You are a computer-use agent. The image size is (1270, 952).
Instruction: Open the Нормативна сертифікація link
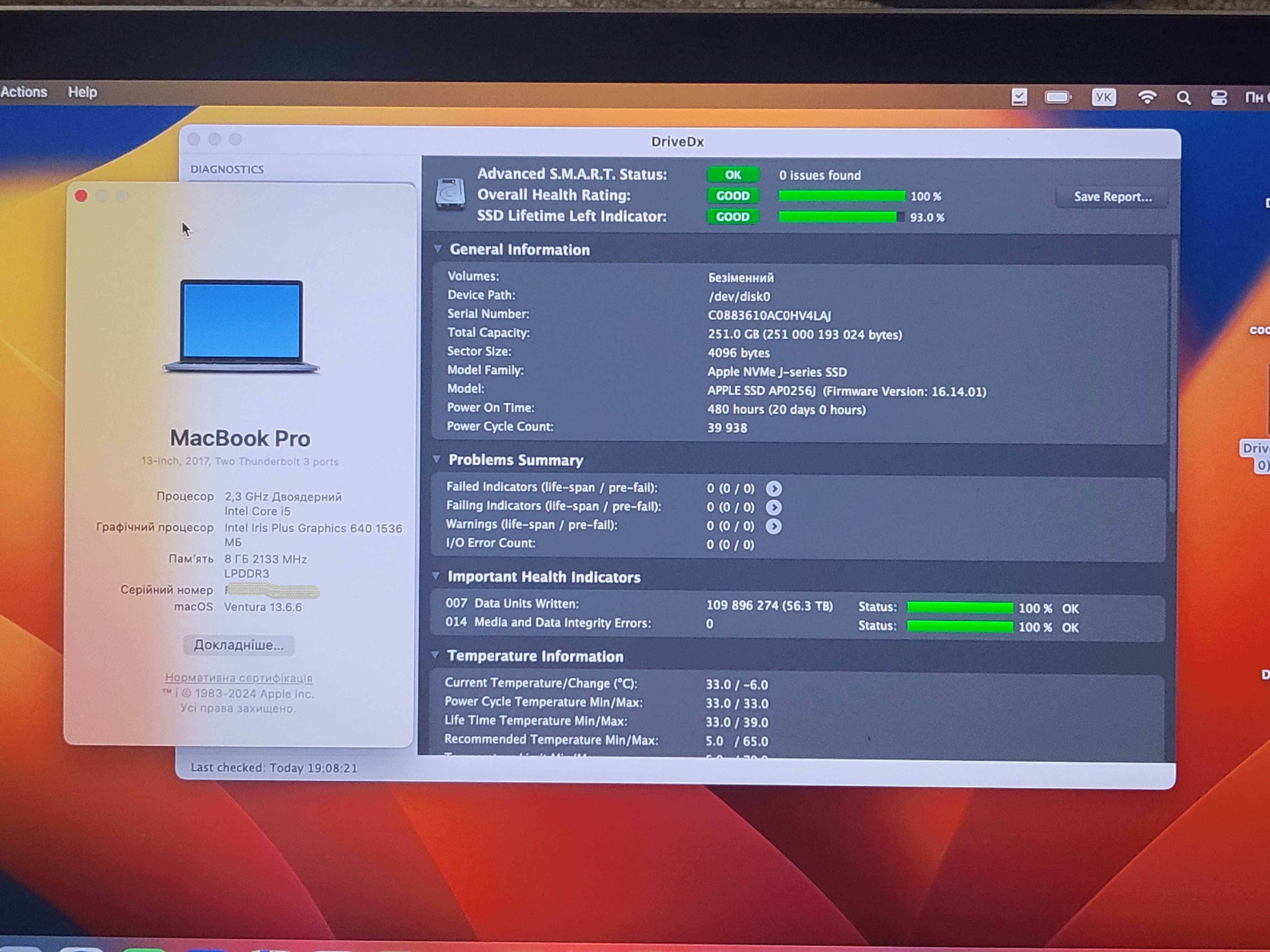239,678
